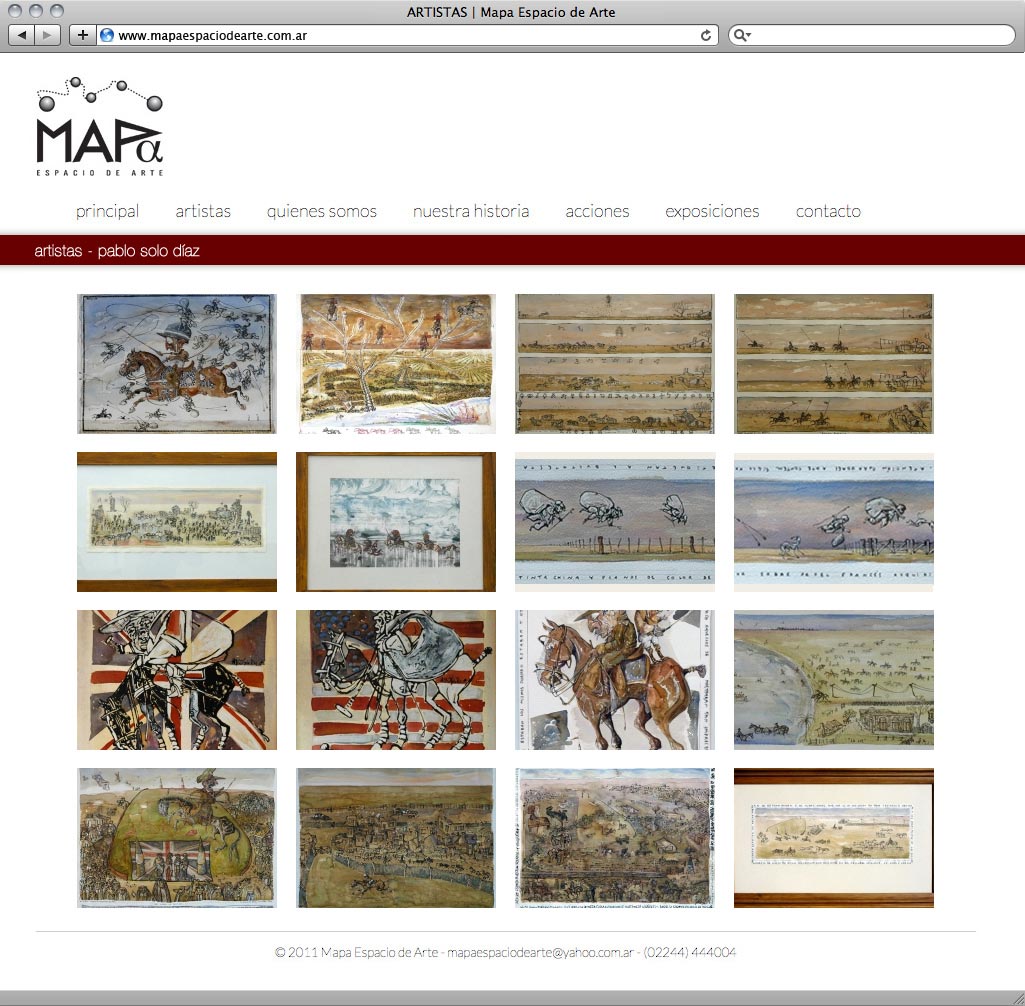Click inside the browser search field
Viewport: 1025px width, 1006px height.
click(872, 35)
